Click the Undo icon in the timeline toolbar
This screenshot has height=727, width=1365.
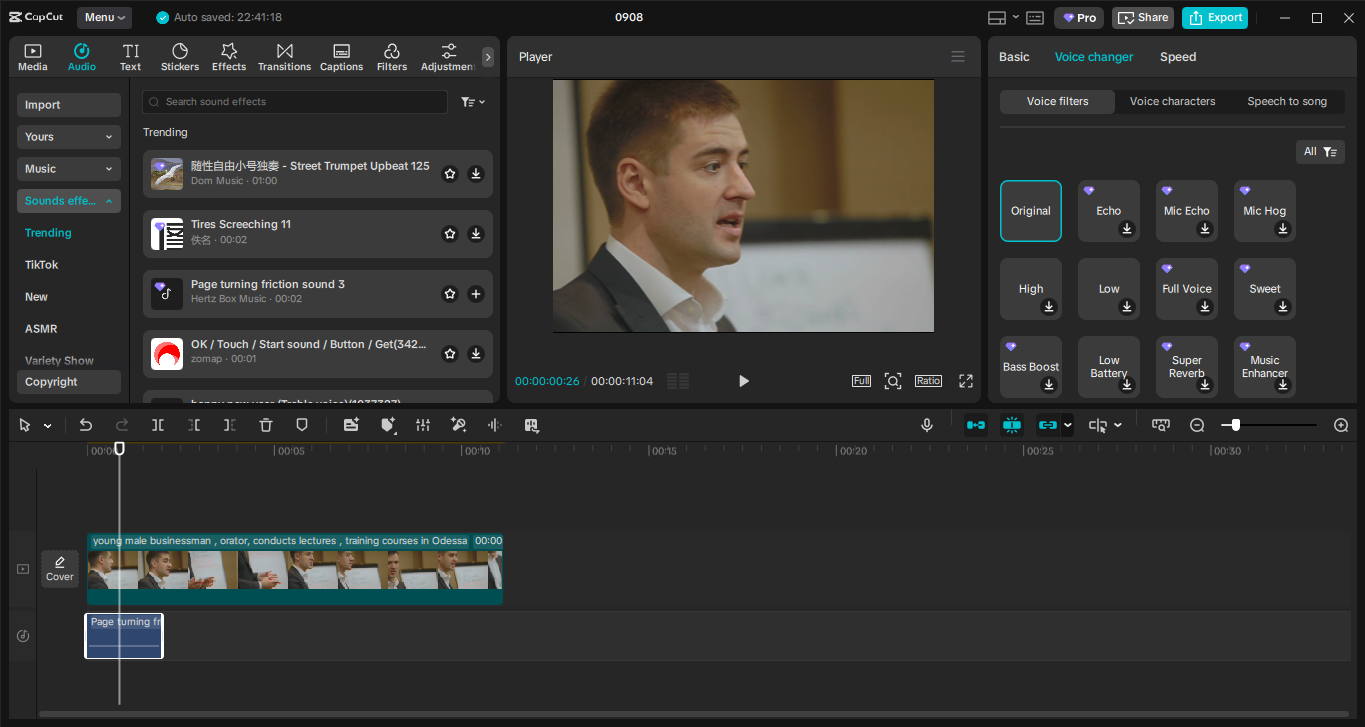(85, 425)
